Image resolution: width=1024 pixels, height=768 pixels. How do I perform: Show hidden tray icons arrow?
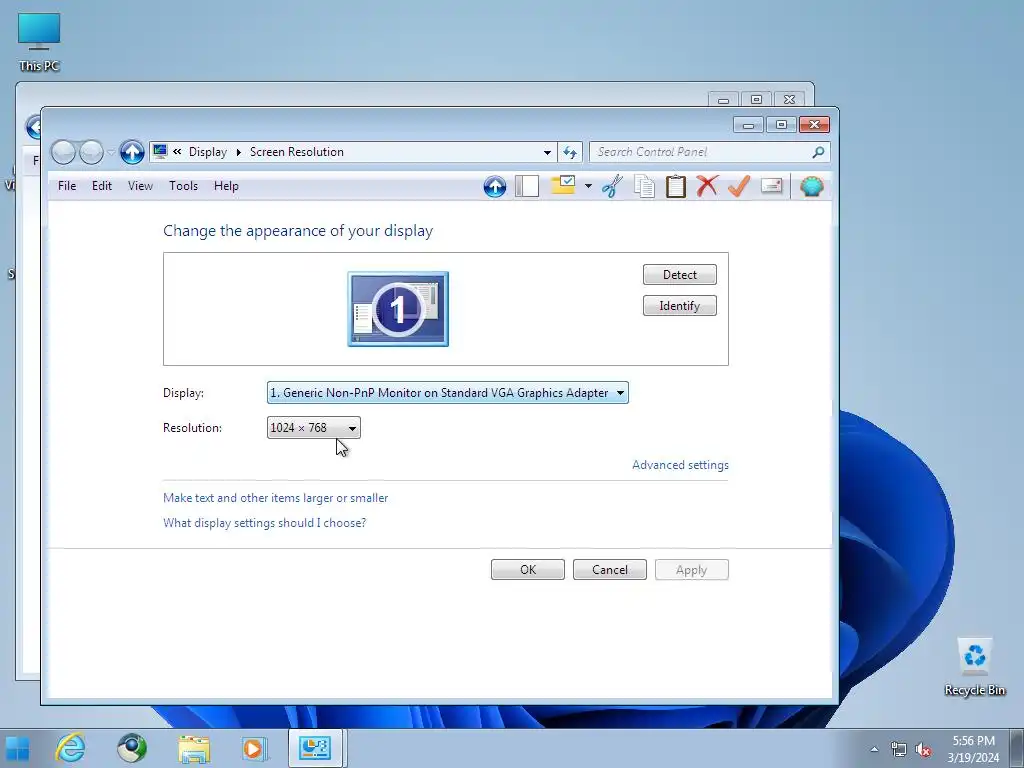click(874, 749)
